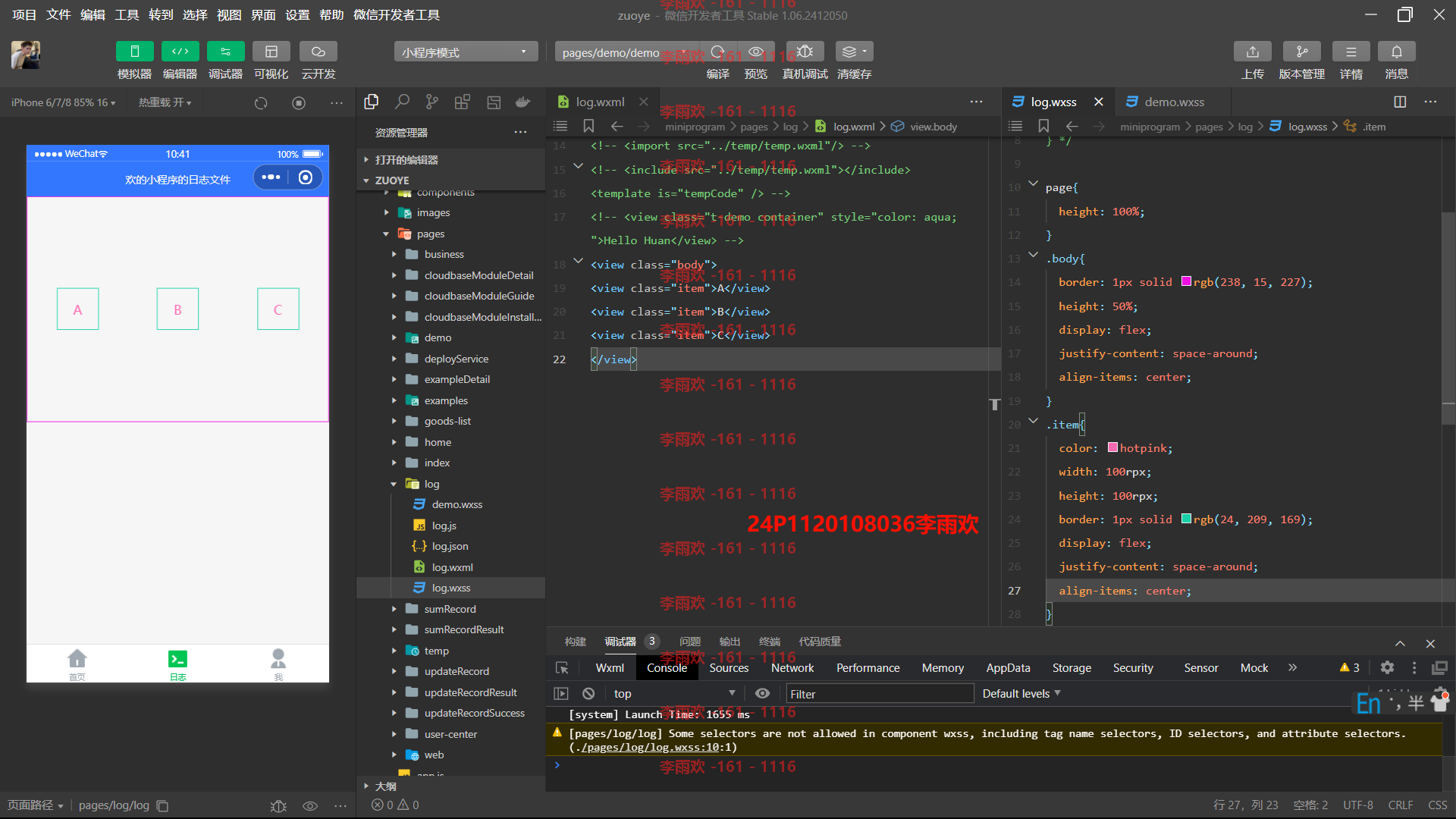Toggle the console eye live expression
The image size is (1456, 819).
coord(762,694)
